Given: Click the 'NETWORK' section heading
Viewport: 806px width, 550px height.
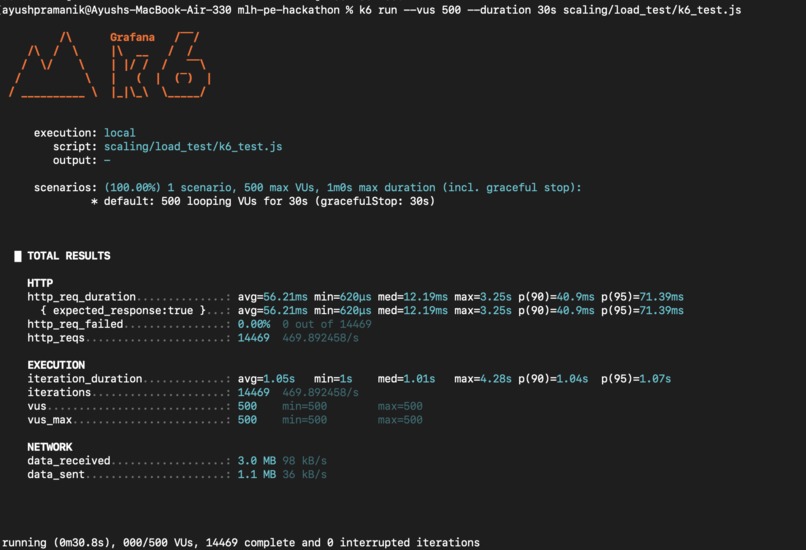Looking at the screenshot, I should 50,447.
